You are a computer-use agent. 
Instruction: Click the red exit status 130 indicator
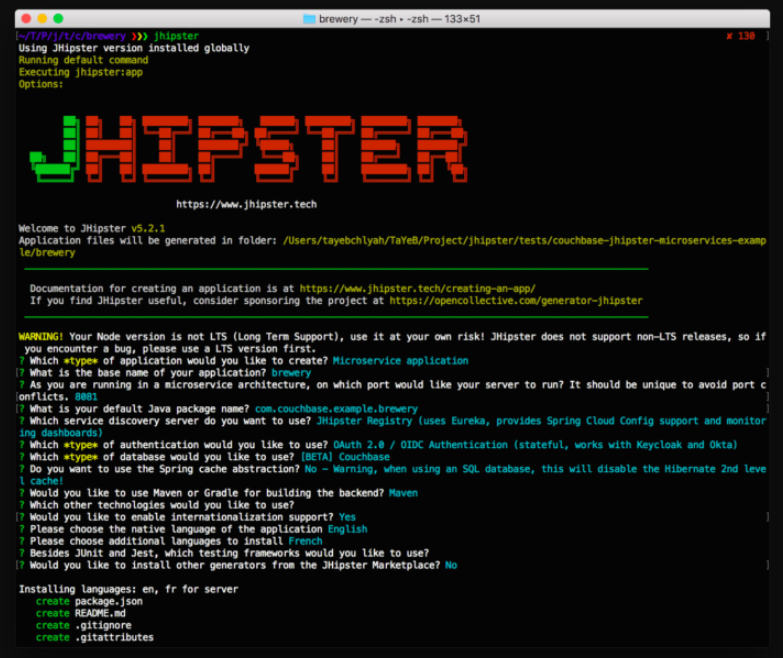741,35
